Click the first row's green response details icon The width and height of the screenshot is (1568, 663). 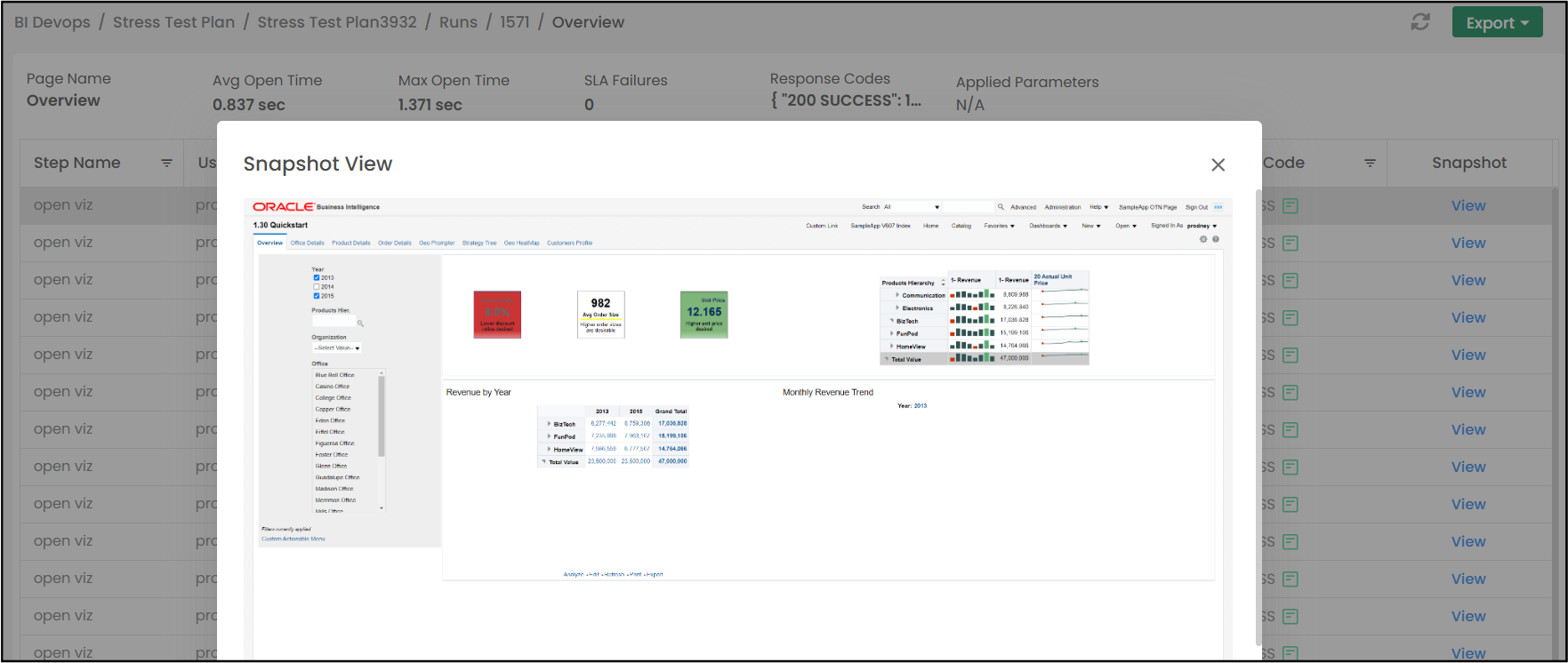point(1291,206)
